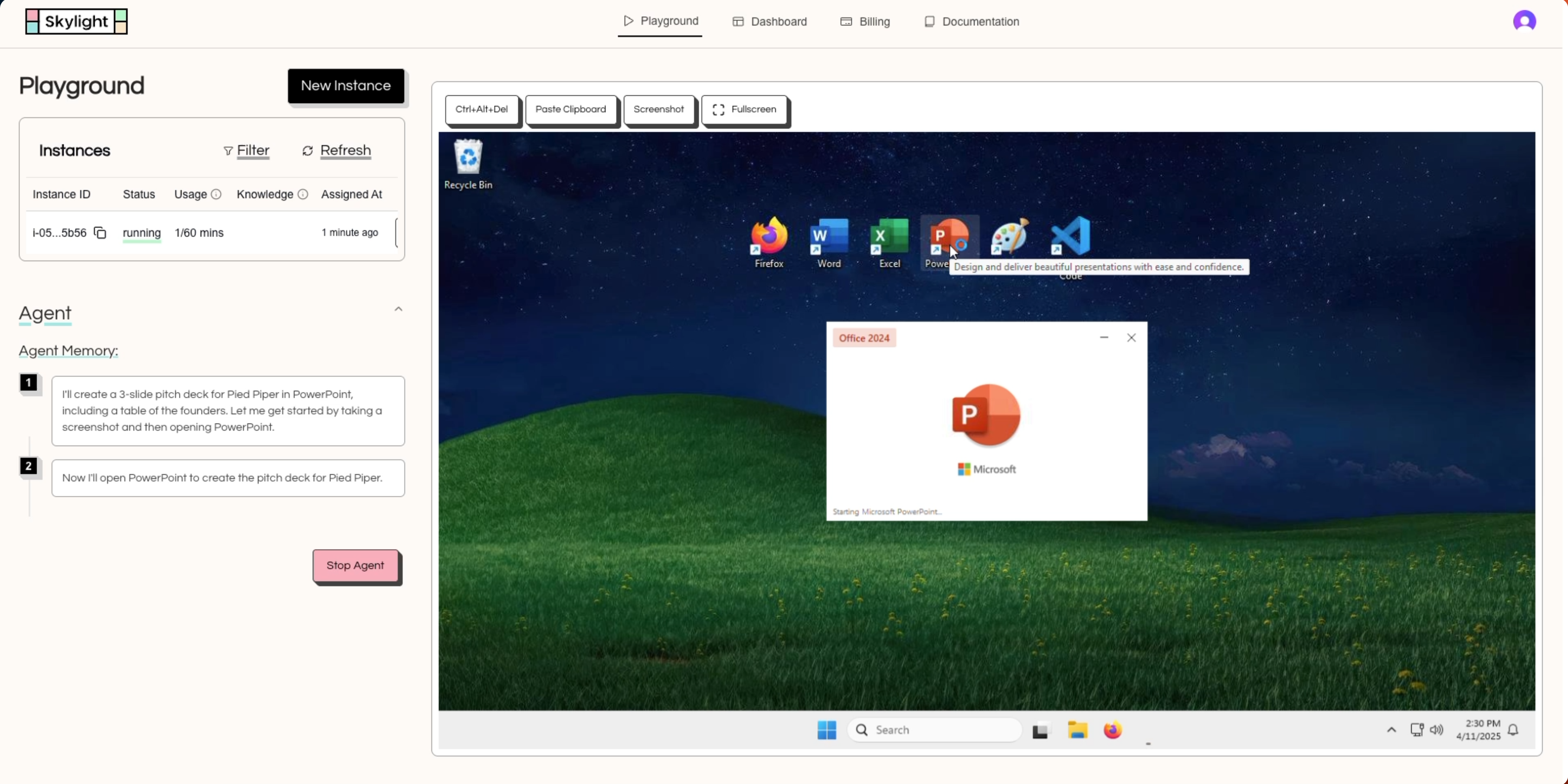The image size is (1568, 784).
Task: Click the user profile avatar
Action: pyautogui.click(x=1524, y=21)
